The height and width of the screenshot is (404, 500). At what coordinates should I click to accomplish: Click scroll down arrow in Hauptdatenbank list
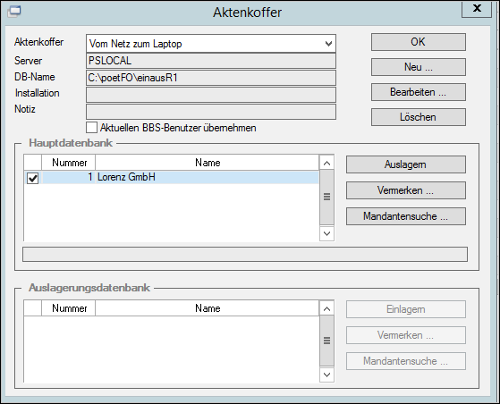[x=327, y=233]
